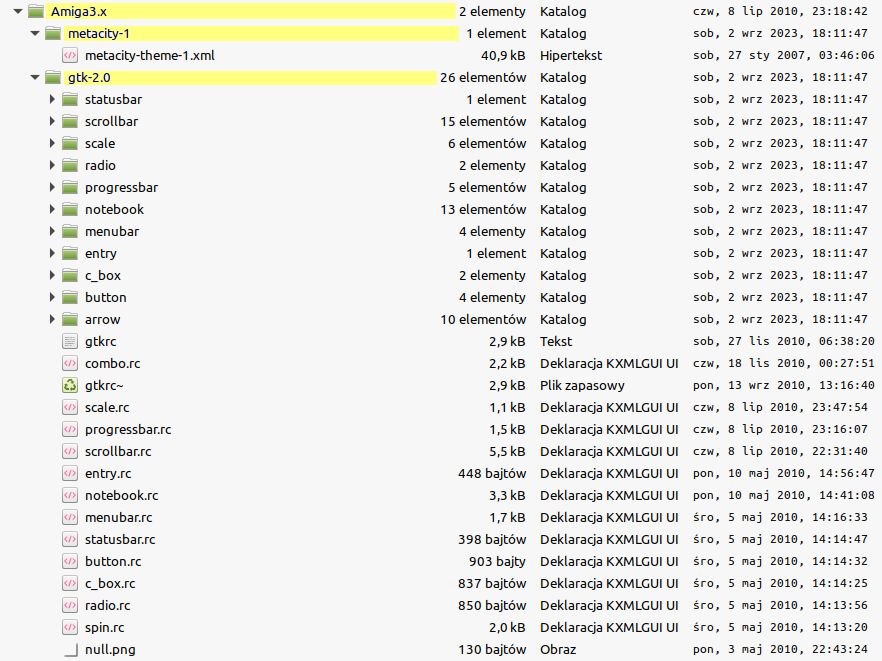Select the button.rc file name
The height and width of the screenshot is (661, 882).
[x=113, y=561]
